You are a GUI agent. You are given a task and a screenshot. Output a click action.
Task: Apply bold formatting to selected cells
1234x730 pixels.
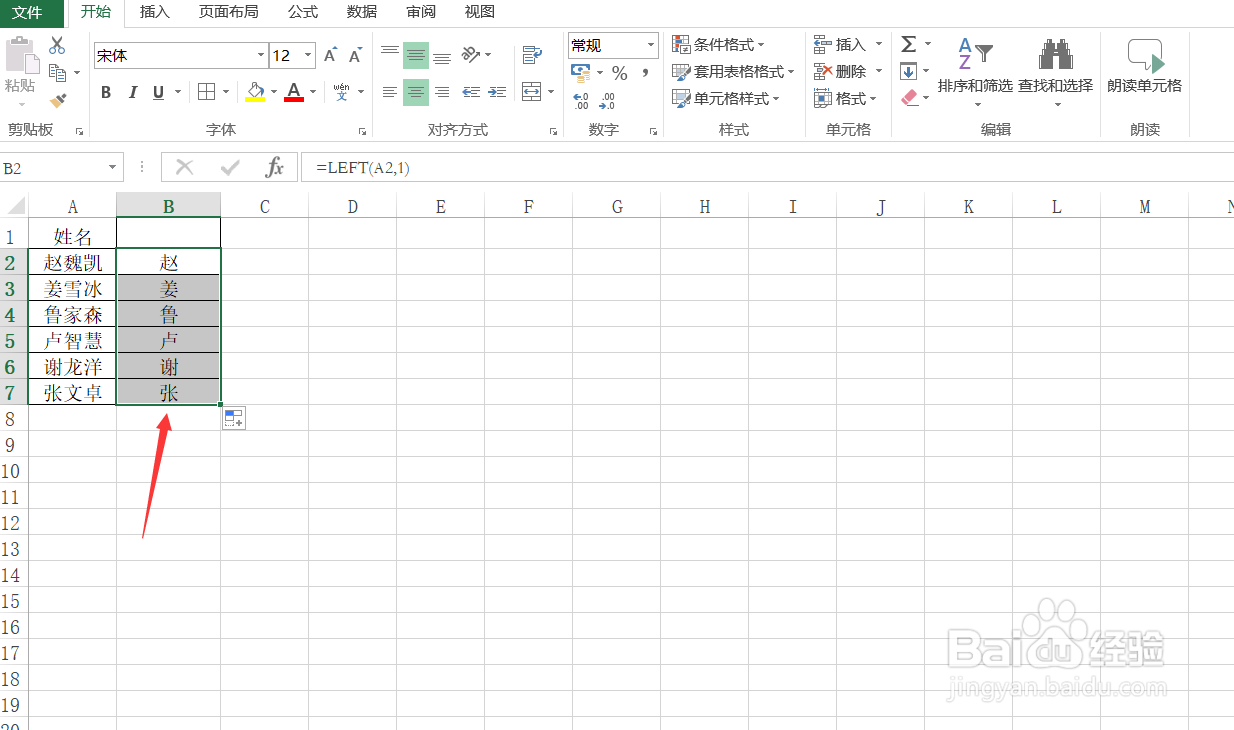click(x=105, y=92)
